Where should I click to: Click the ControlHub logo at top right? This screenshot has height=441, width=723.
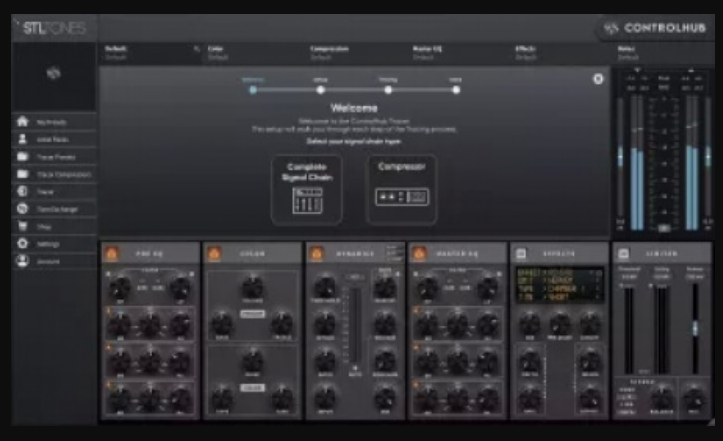pos(656,28)
